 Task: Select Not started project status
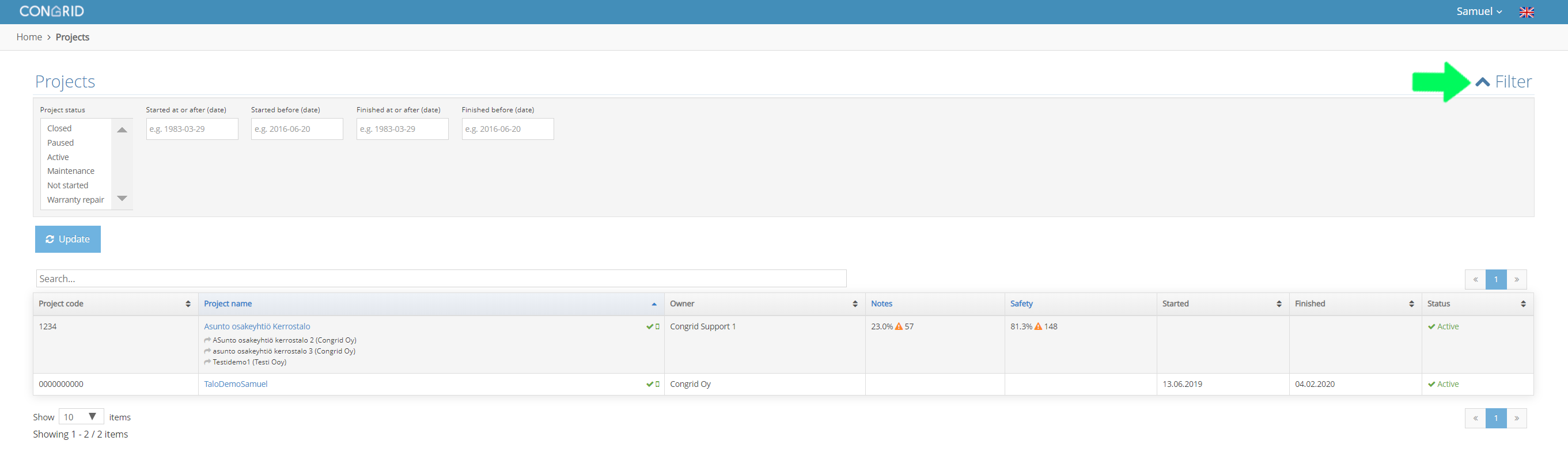tap(67, 185)
